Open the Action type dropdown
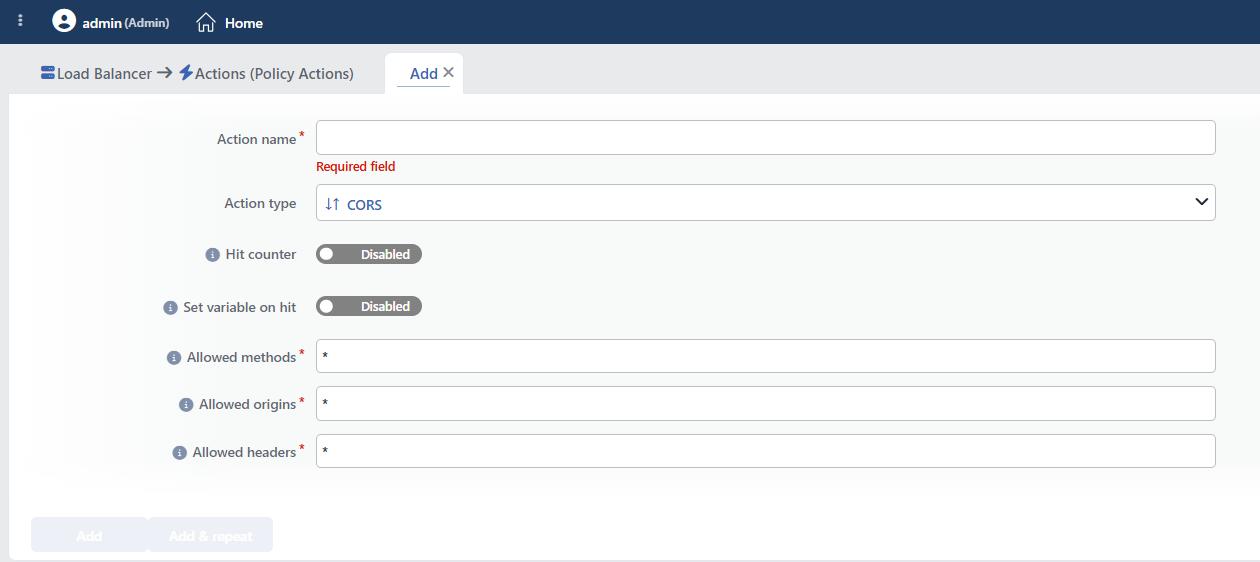This screenshot has height=562, width=1260. click(766, 203)
